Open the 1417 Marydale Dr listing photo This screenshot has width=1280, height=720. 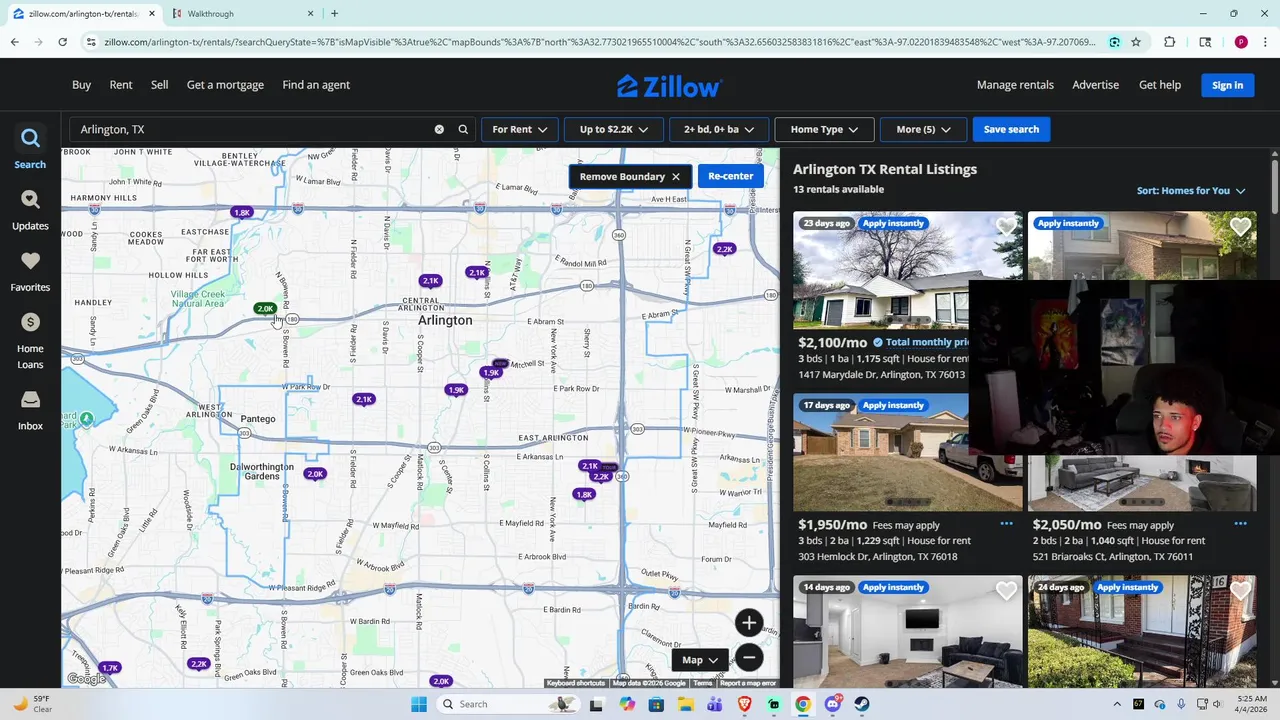pyautogui.click(x=908, y=270)
